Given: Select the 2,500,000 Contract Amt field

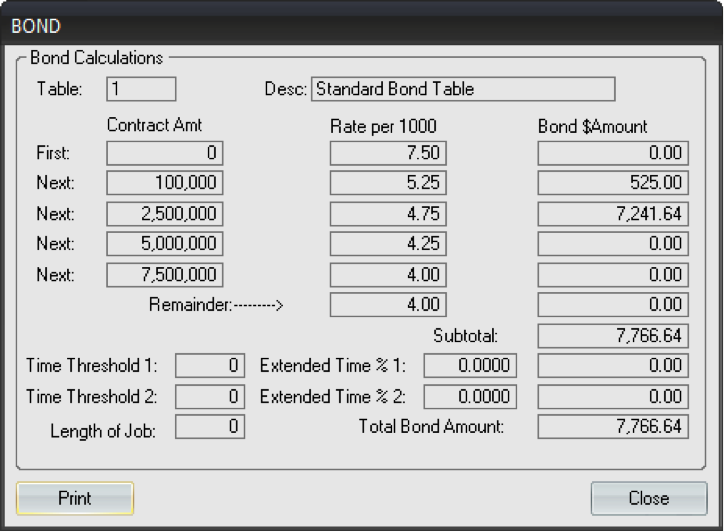Looking at the screenshot, I should [x=165, y=214].
